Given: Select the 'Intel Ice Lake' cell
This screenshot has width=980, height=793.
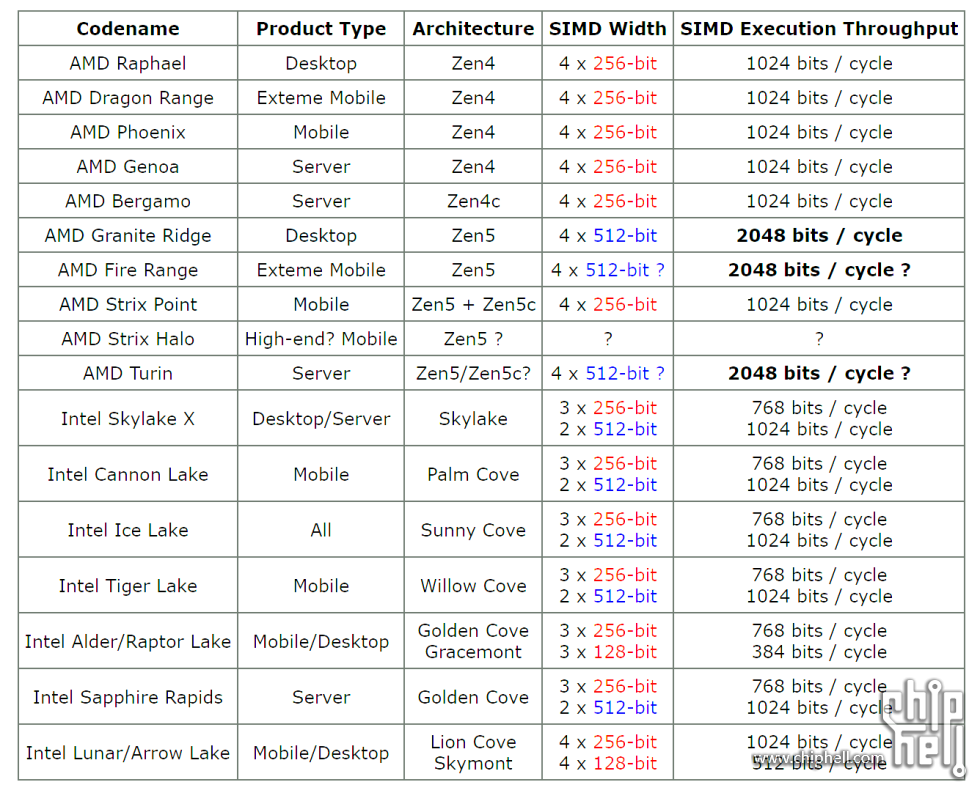Looking at the screenshot, I should click(128, 529).
